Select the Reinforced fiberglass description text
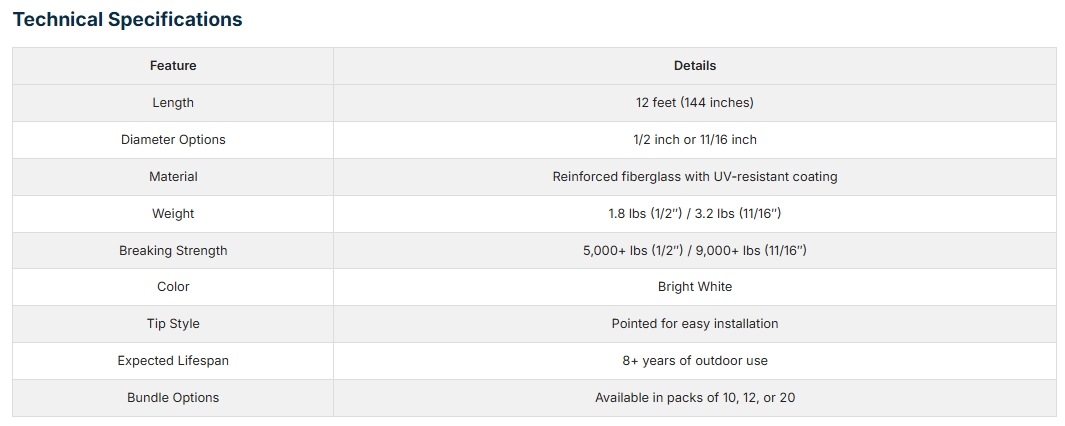This screenshot has height=426, width=1065. [695, 177]
